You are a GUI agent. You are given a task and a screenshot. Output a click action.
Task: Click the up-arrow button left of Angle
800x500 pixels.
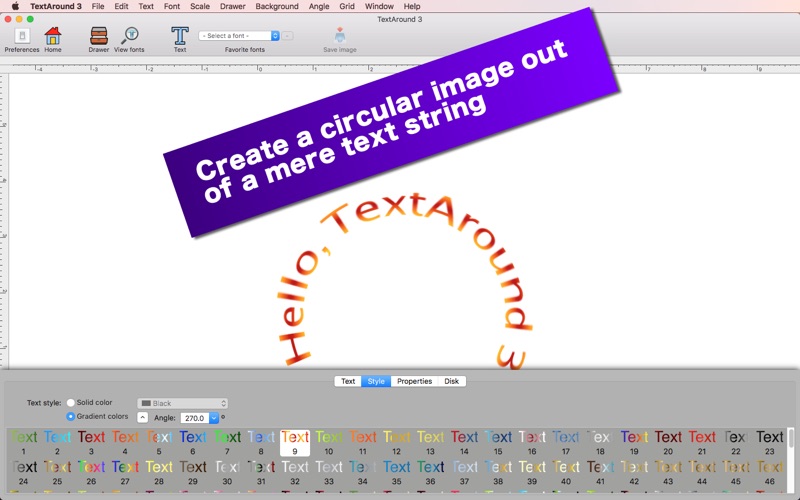point(142,417)
